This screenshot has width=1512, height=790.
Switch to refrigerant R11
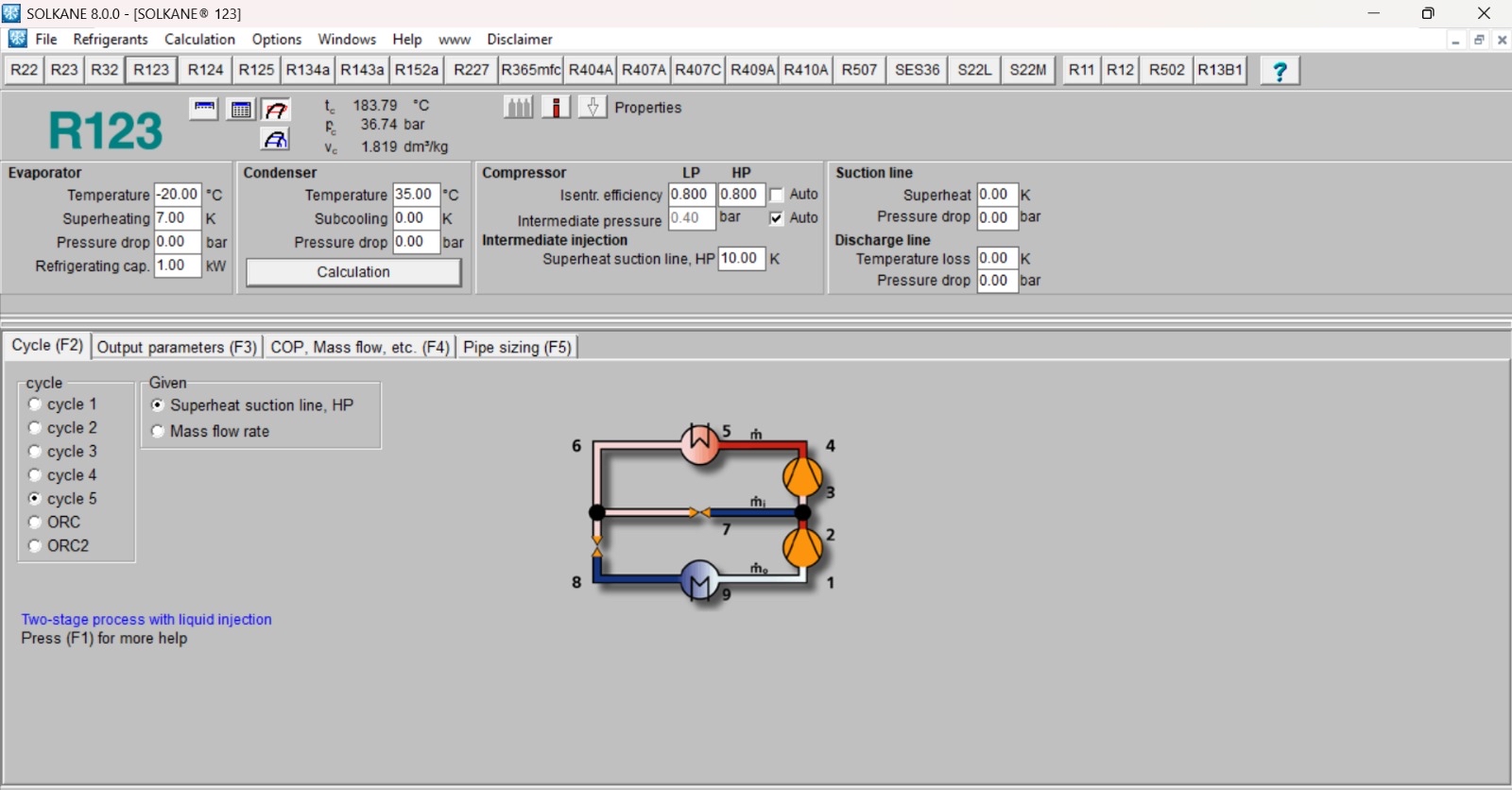pyautogui.click(x=1081, y=70)
